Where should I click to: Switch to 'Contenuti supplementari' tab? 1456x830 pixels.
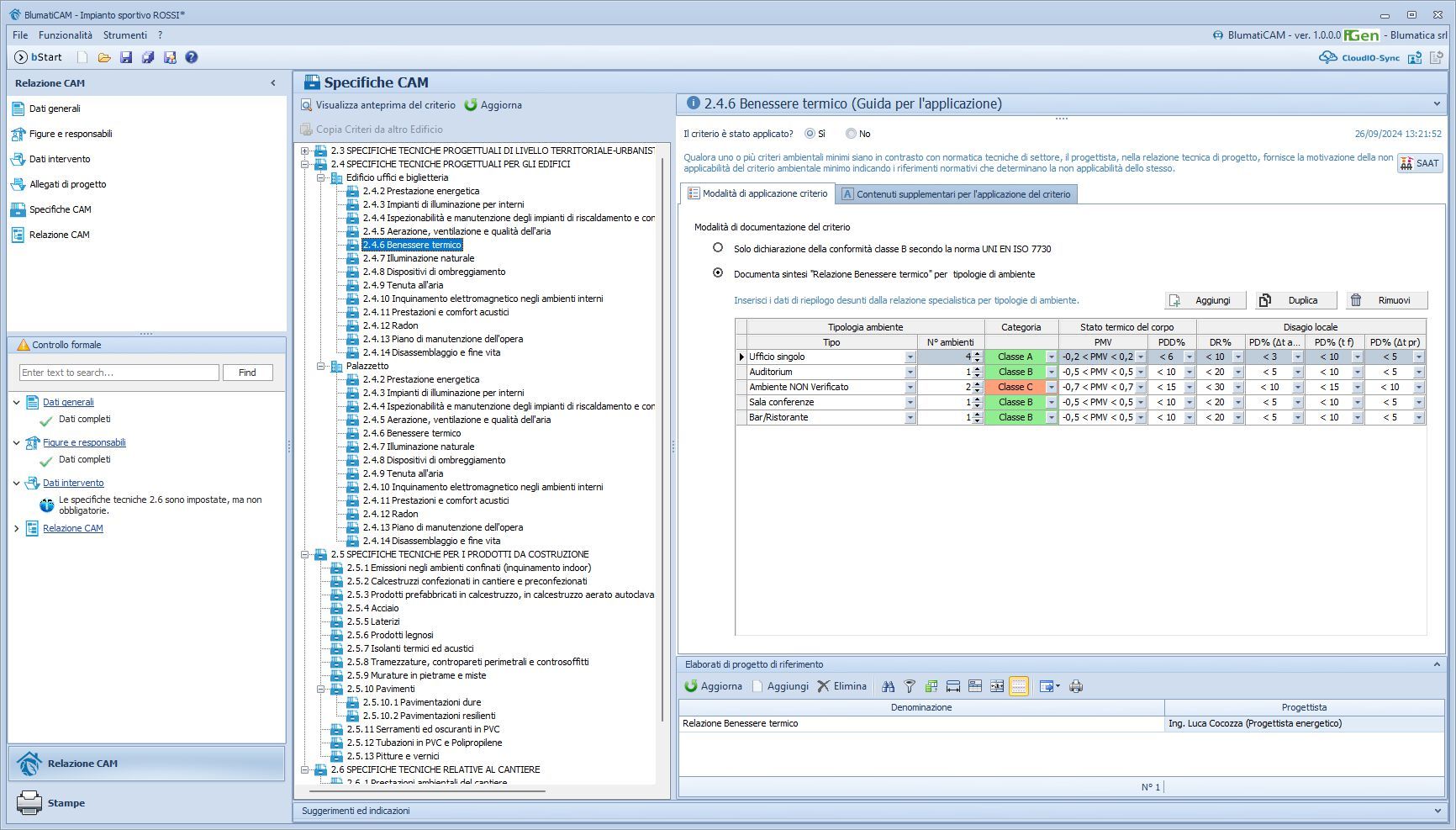point(956,194)
